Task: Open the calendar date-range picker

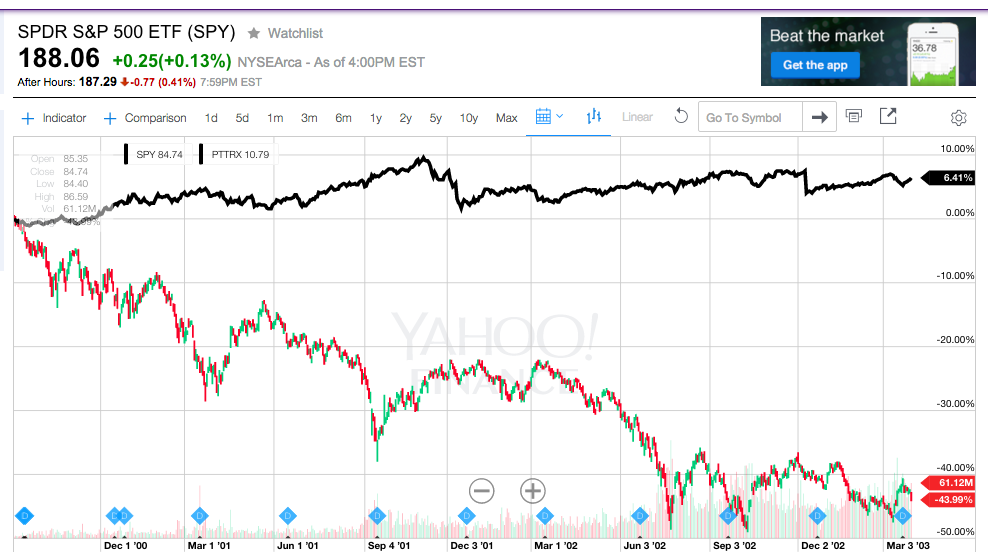Action: pyautogui.click(x=543, y=117)
